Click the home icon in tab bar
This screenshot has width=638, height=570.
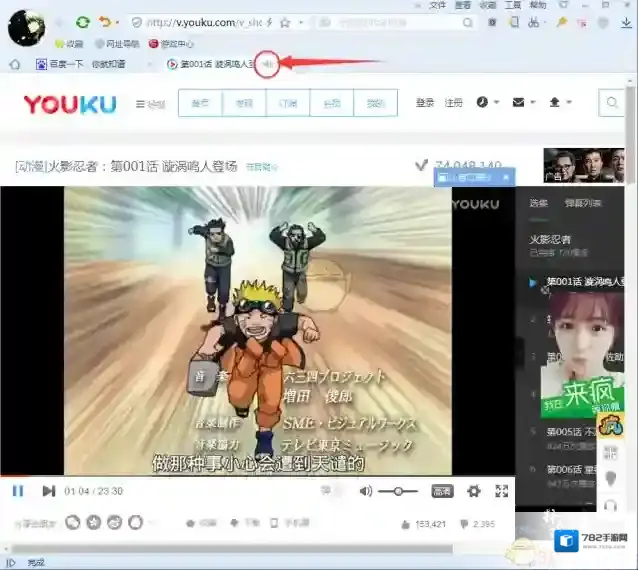[15, 64]
